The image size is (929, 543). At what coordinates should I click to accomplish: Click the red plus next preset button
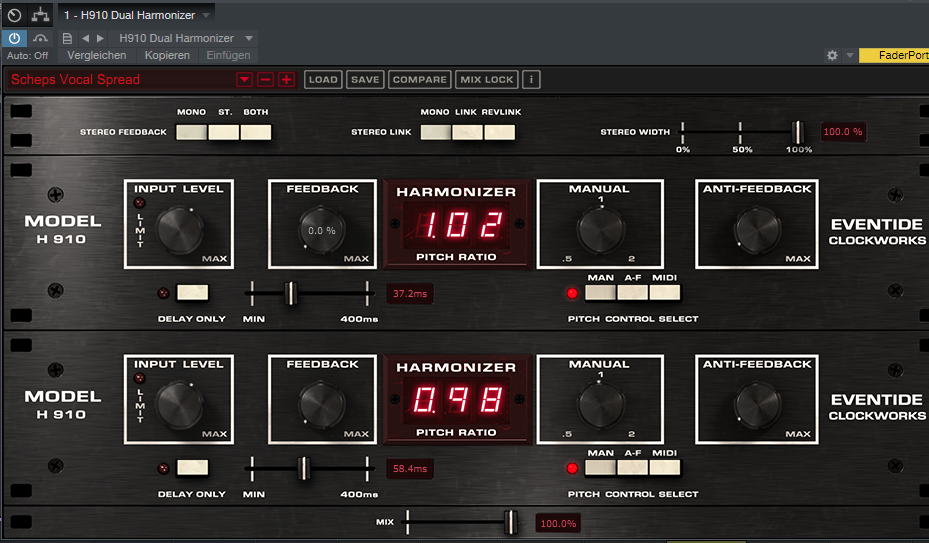(x=287, y=79)
